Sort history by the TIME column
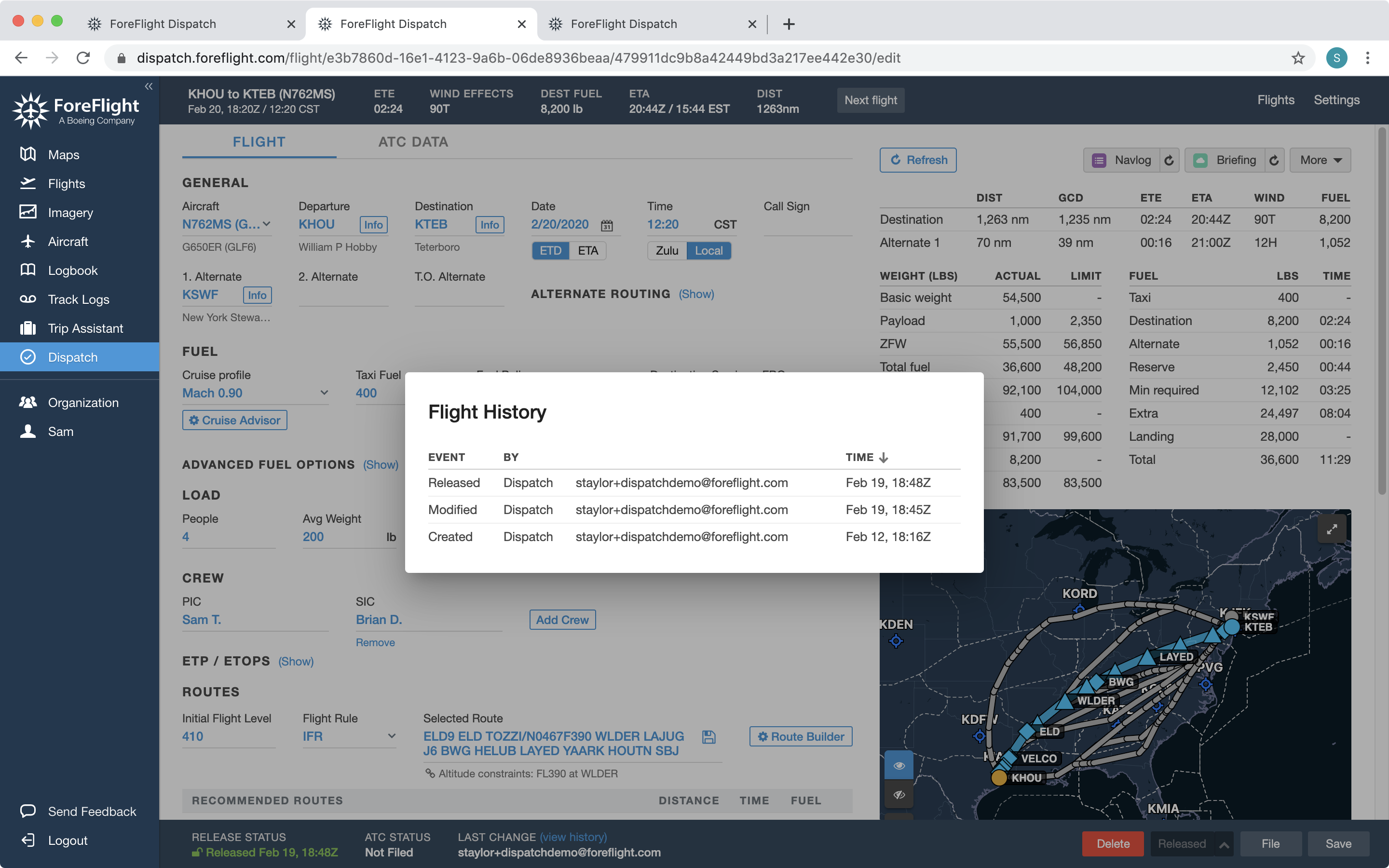The image size is (1389, 868). tap(867, 457)
